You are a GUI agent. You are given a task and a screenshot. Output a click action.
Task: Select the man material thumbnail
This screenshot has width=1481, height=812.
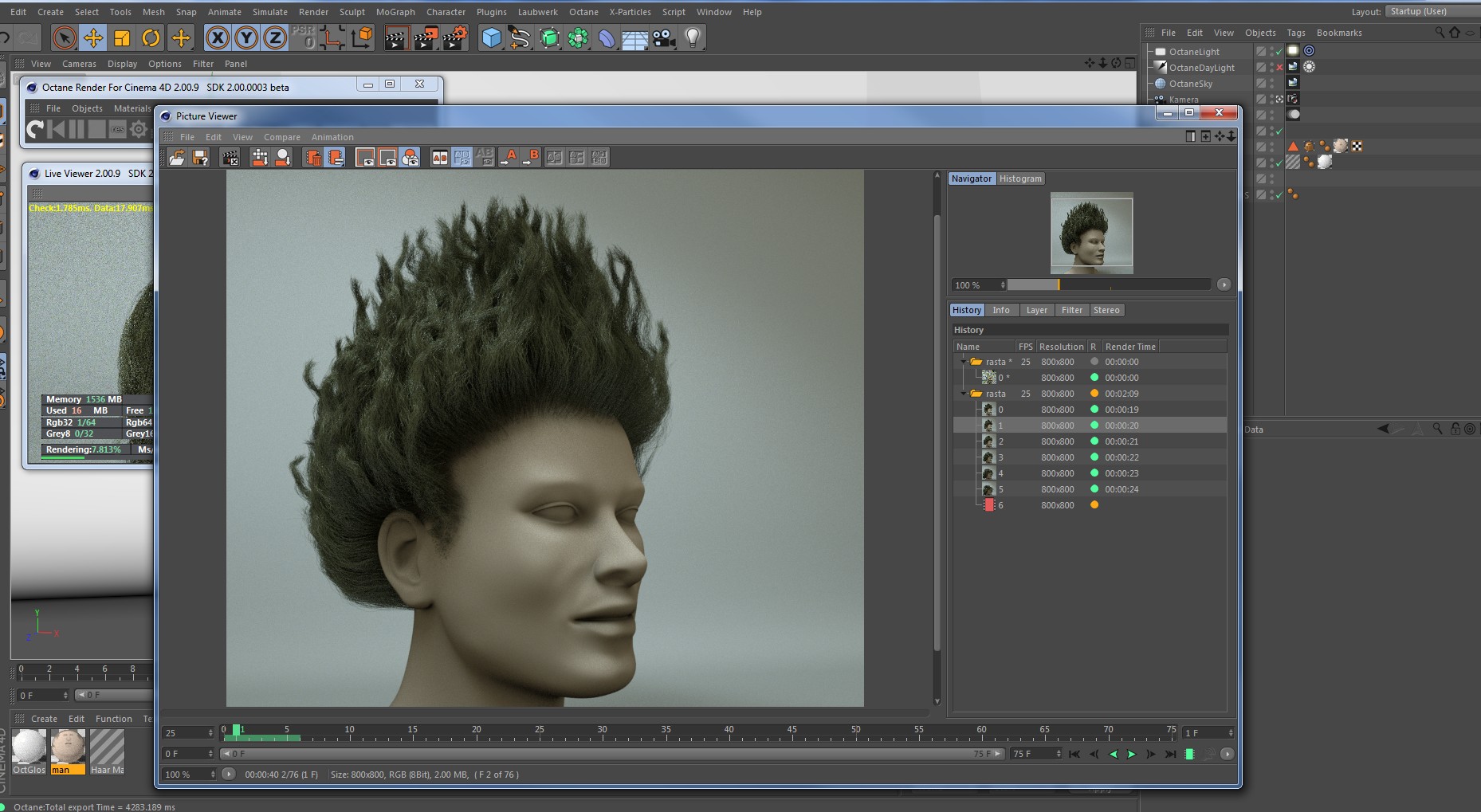coord(68,747)
